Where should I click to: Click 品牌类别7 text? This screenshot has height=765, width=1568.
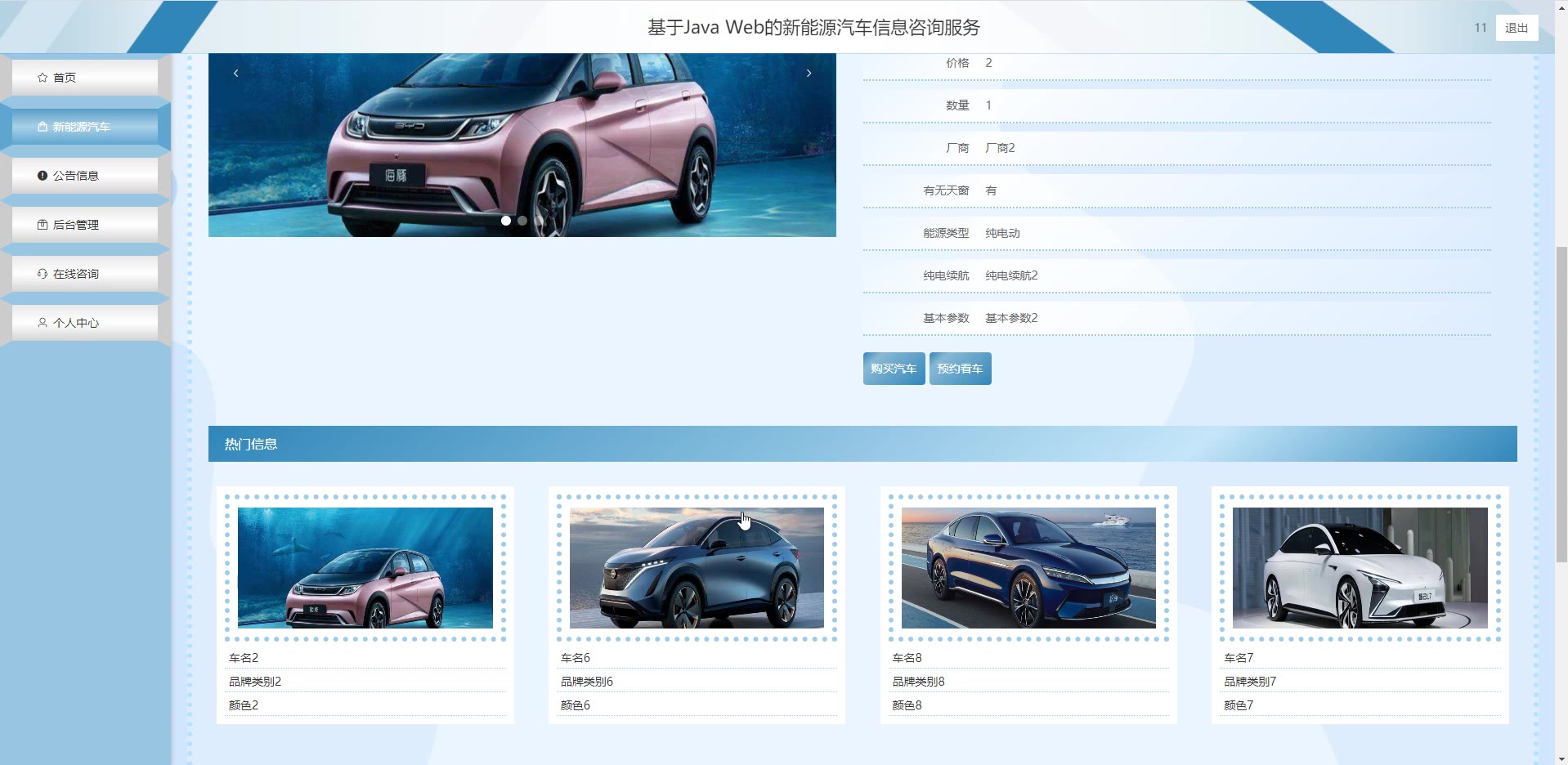1250,682
